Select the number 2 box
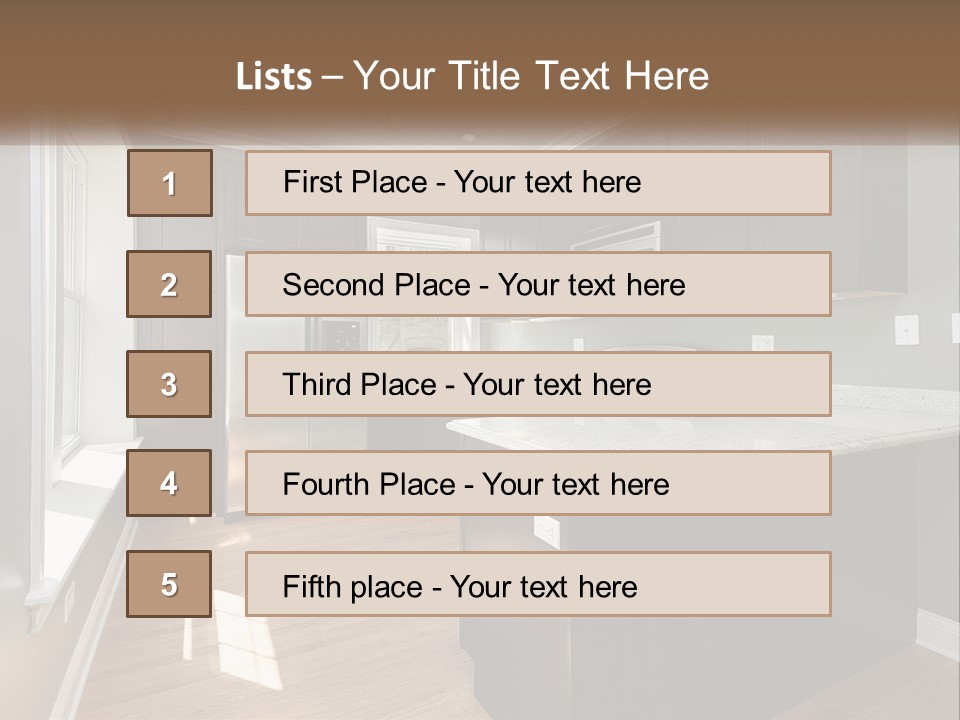The image size is (960, 720). point(169,284)
